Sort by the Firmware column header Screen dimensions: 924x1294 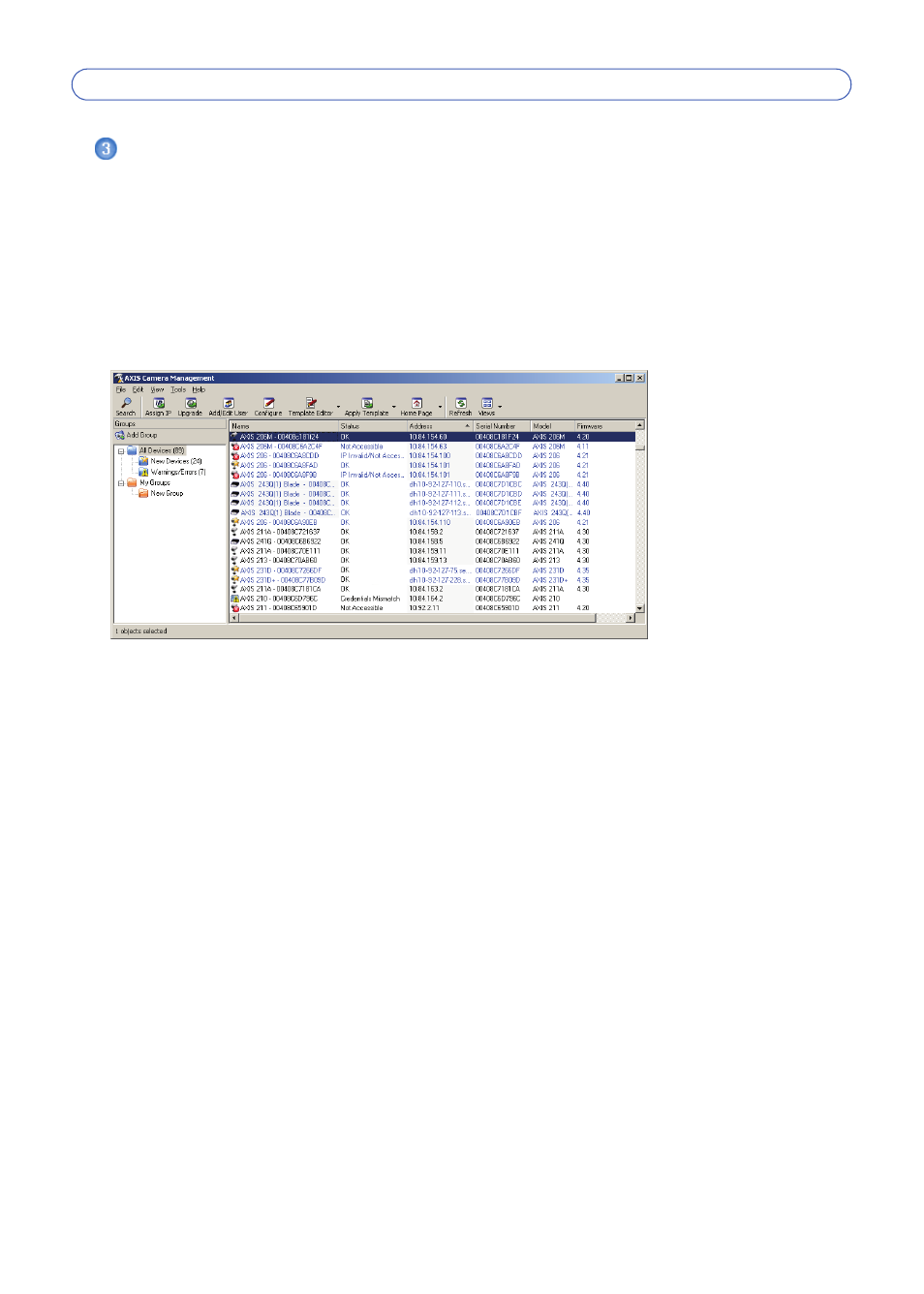(604, 426)
